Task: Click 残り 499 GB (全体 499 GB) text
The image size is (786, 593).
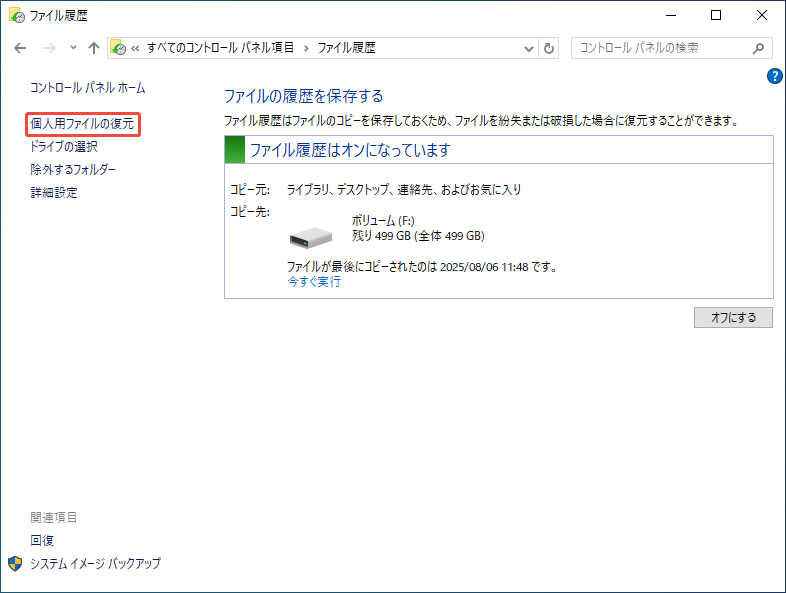Action: coord(418,236)
